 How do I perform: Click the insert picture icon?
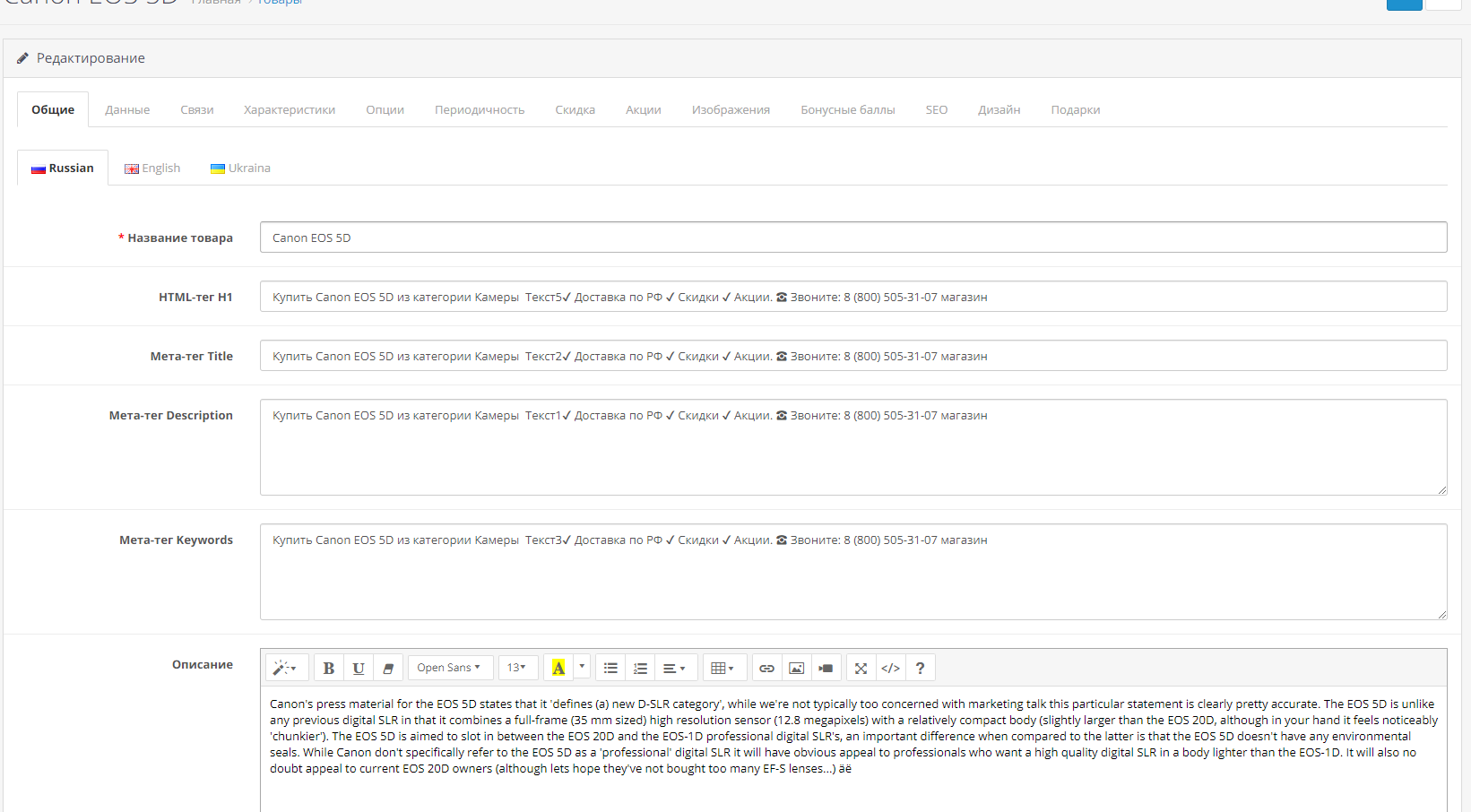pyautogui.click(x=796, y=668)
